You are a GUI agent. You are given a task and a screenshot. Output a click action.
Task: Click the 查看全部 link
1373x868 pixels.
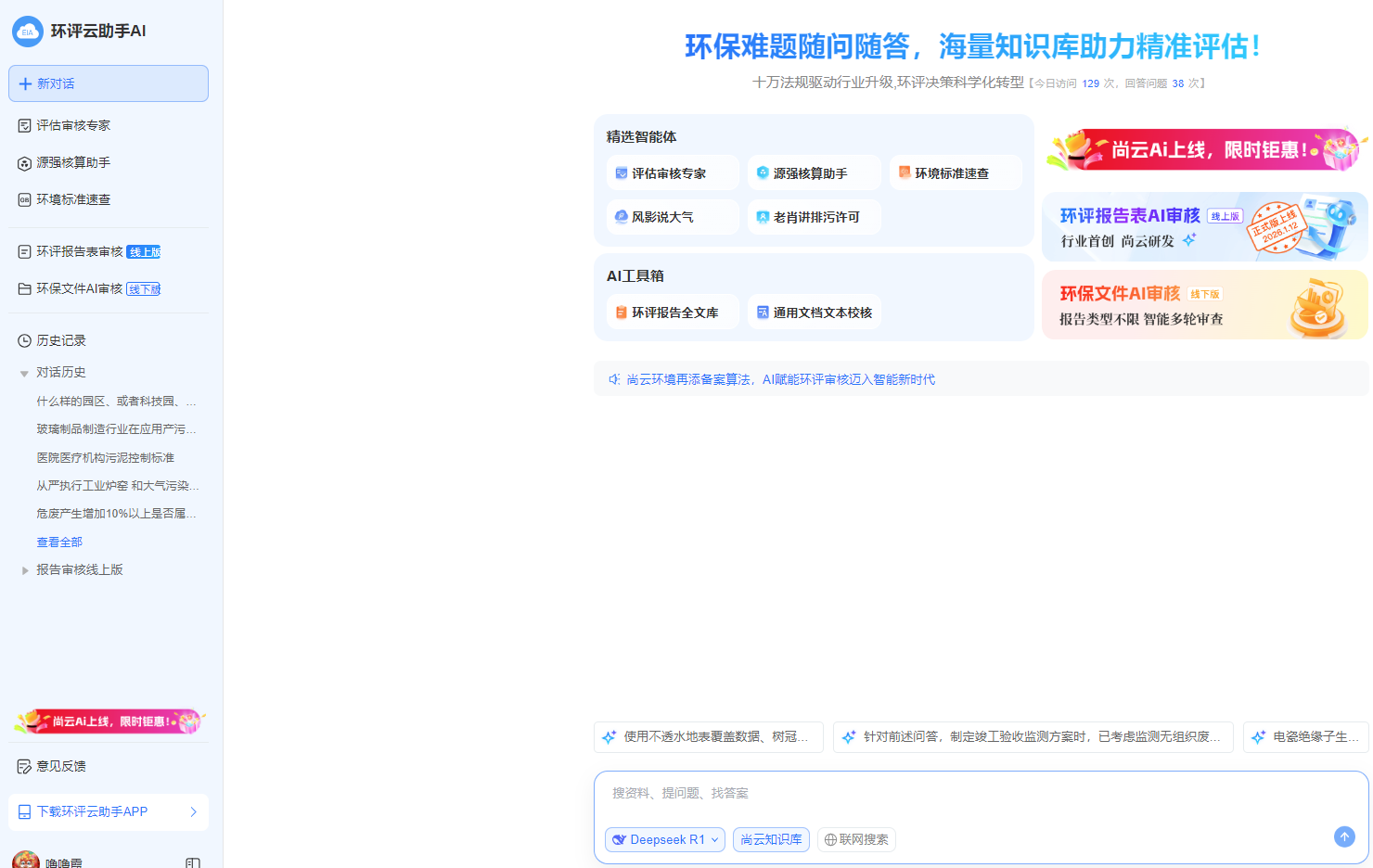click(59, 542)
